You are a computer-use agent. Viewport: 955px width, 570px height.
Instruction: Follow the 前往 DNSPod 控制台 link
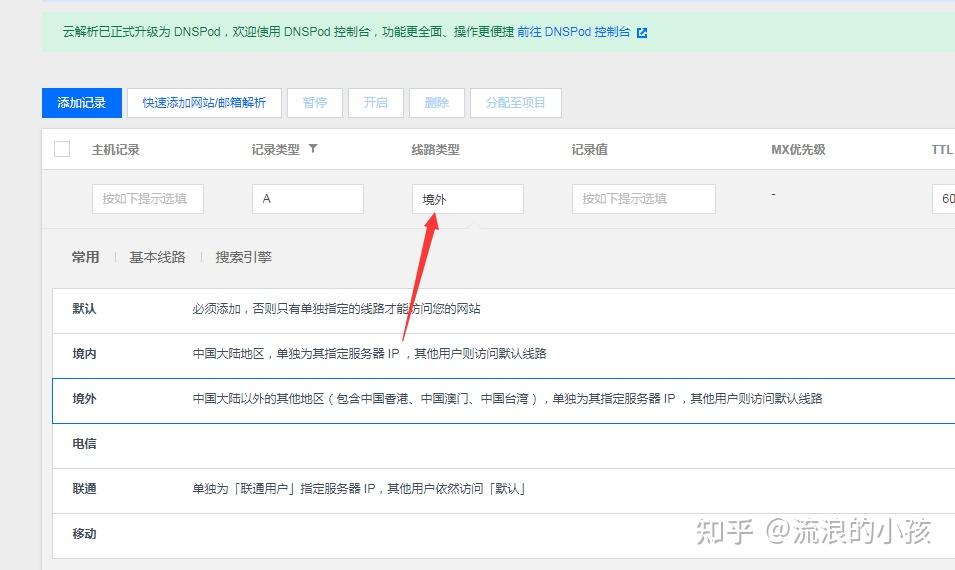[x=574, y=32]
